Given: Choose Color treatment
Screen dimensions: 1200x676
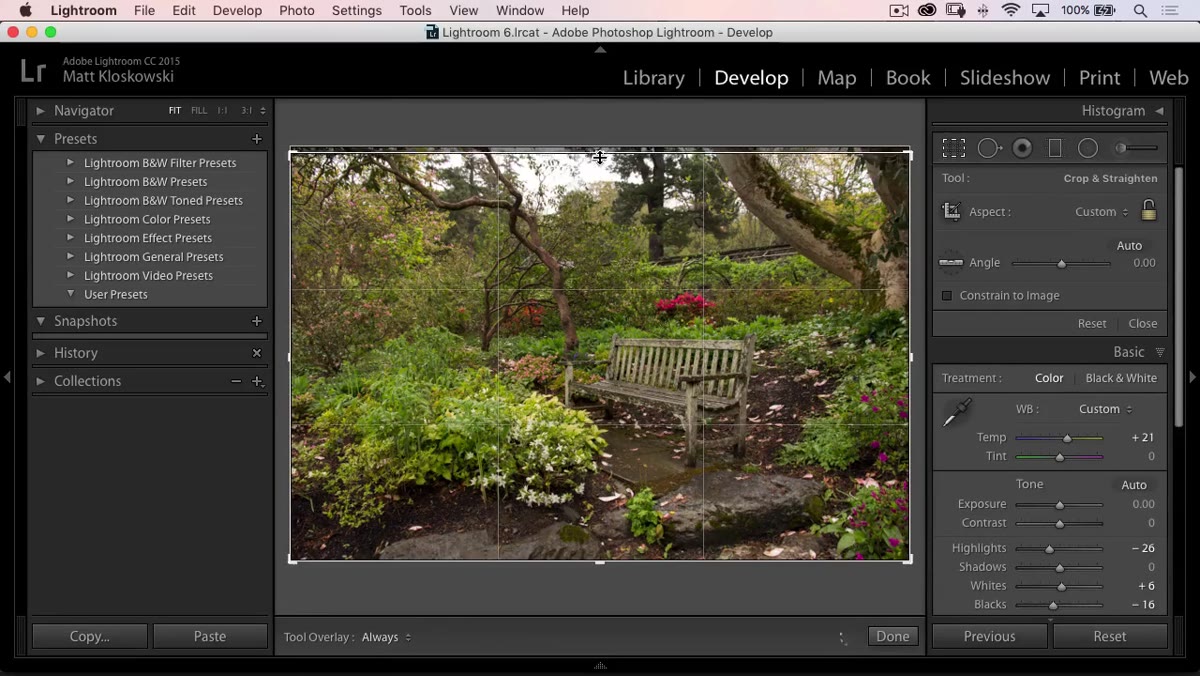Looking at the screenshot, I should point(1049,378).
